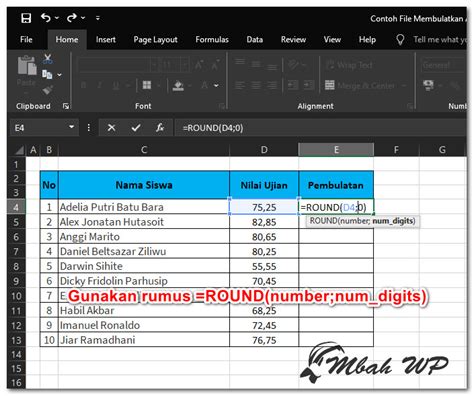Viewport: 474px width, 396px height.
Task: Click cell Darwin Sihite
Action: pos(144,266)
